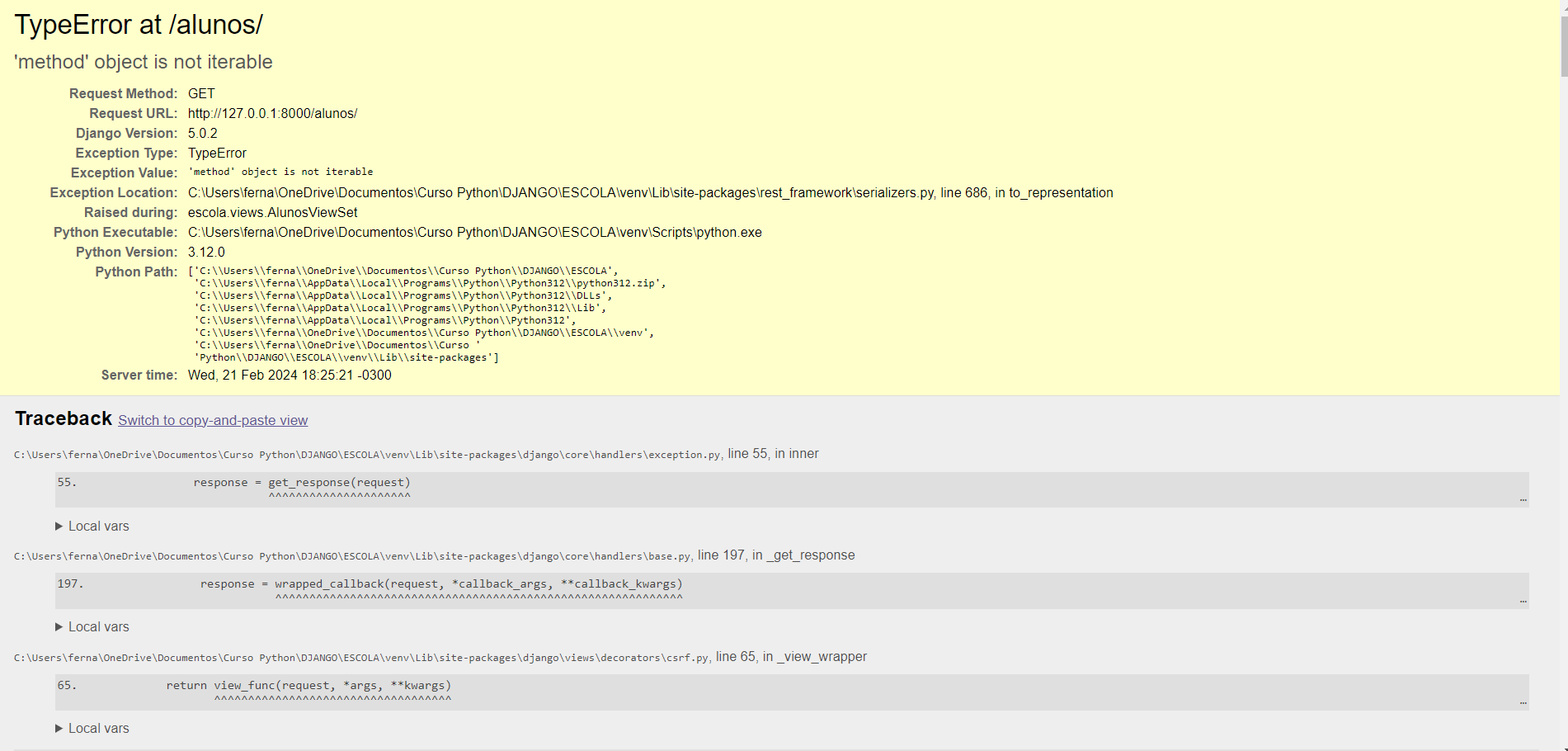Viewport: 1568px width, 751px height.
Task: Click Raised during value escola.views.AlunosViewSet
Action: tap(272, 213)
